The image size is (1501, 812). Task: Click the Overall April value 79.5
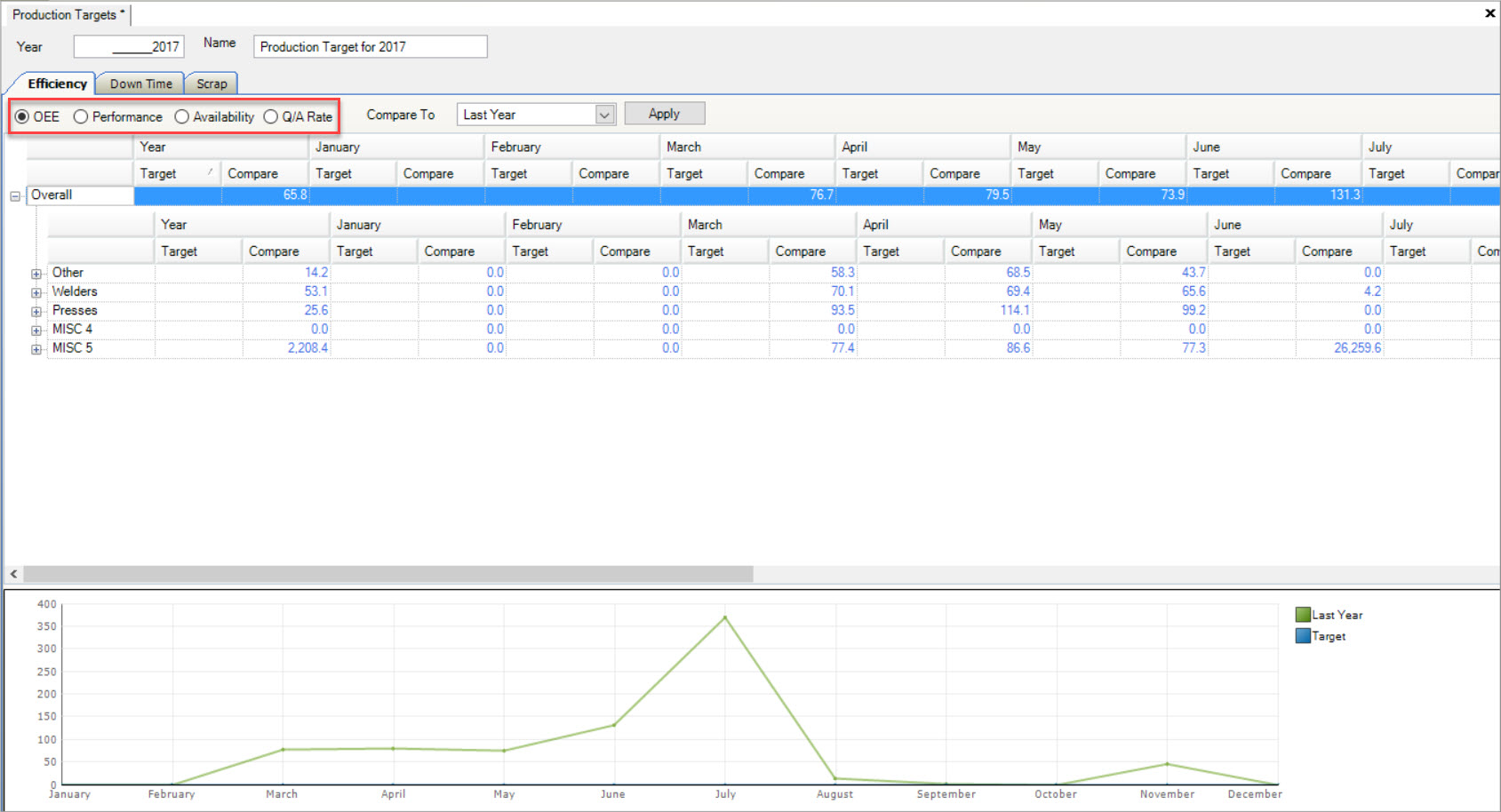tap(997, 195)
